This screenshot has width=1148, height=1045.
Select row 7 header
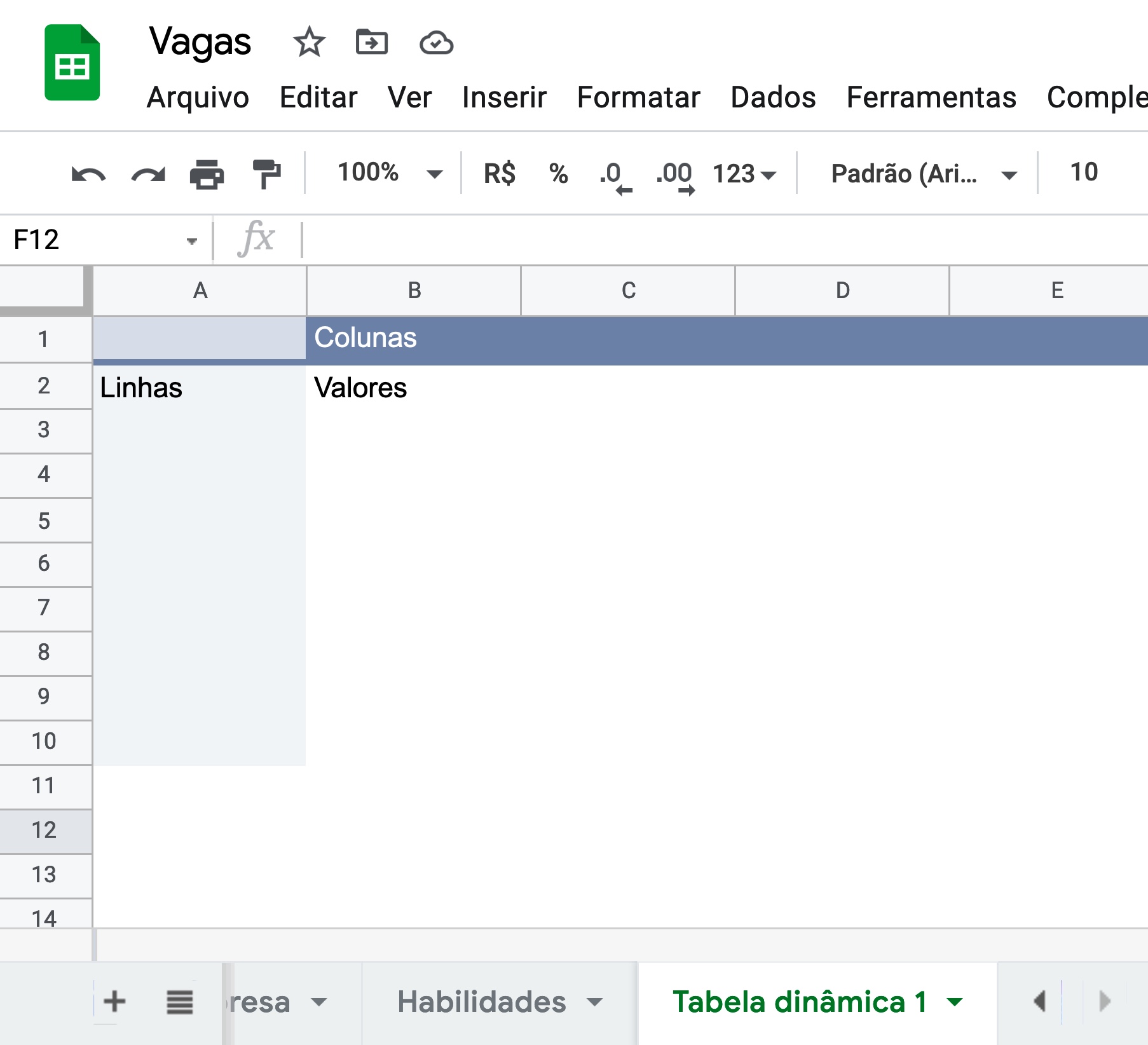[44, 608]
